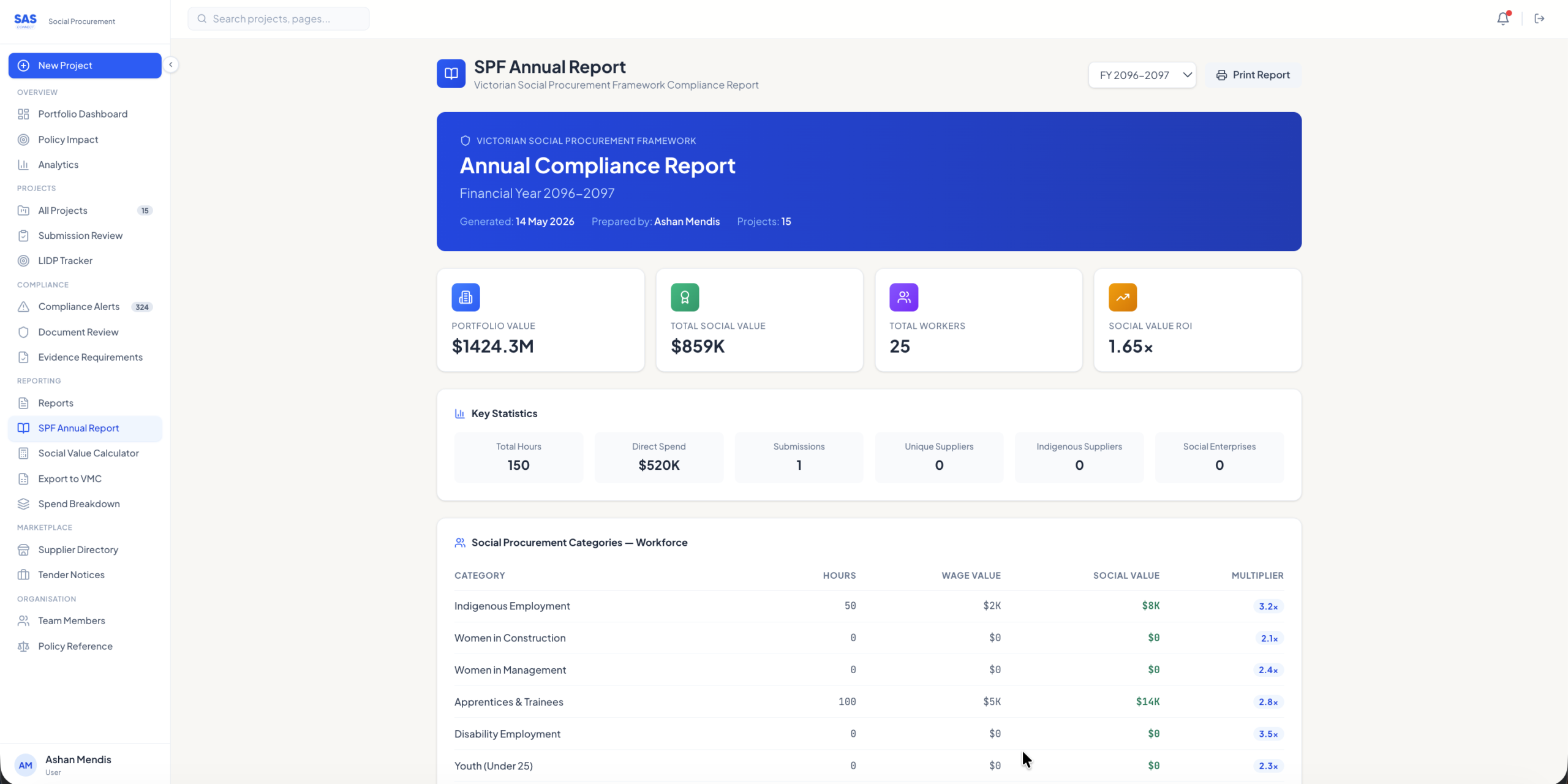Click Ashan Mendis name in sidebar footer
The height and width of the screenshot is (784, 1568).
78,759
